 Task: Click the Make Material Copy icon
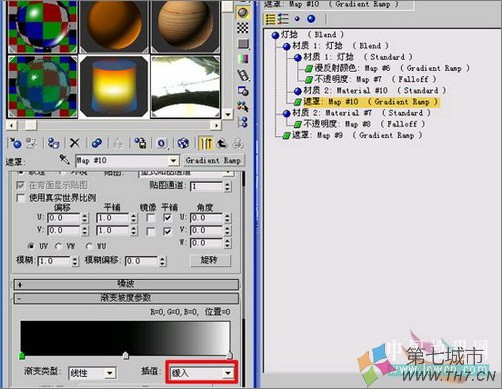[x=97, y=143]
